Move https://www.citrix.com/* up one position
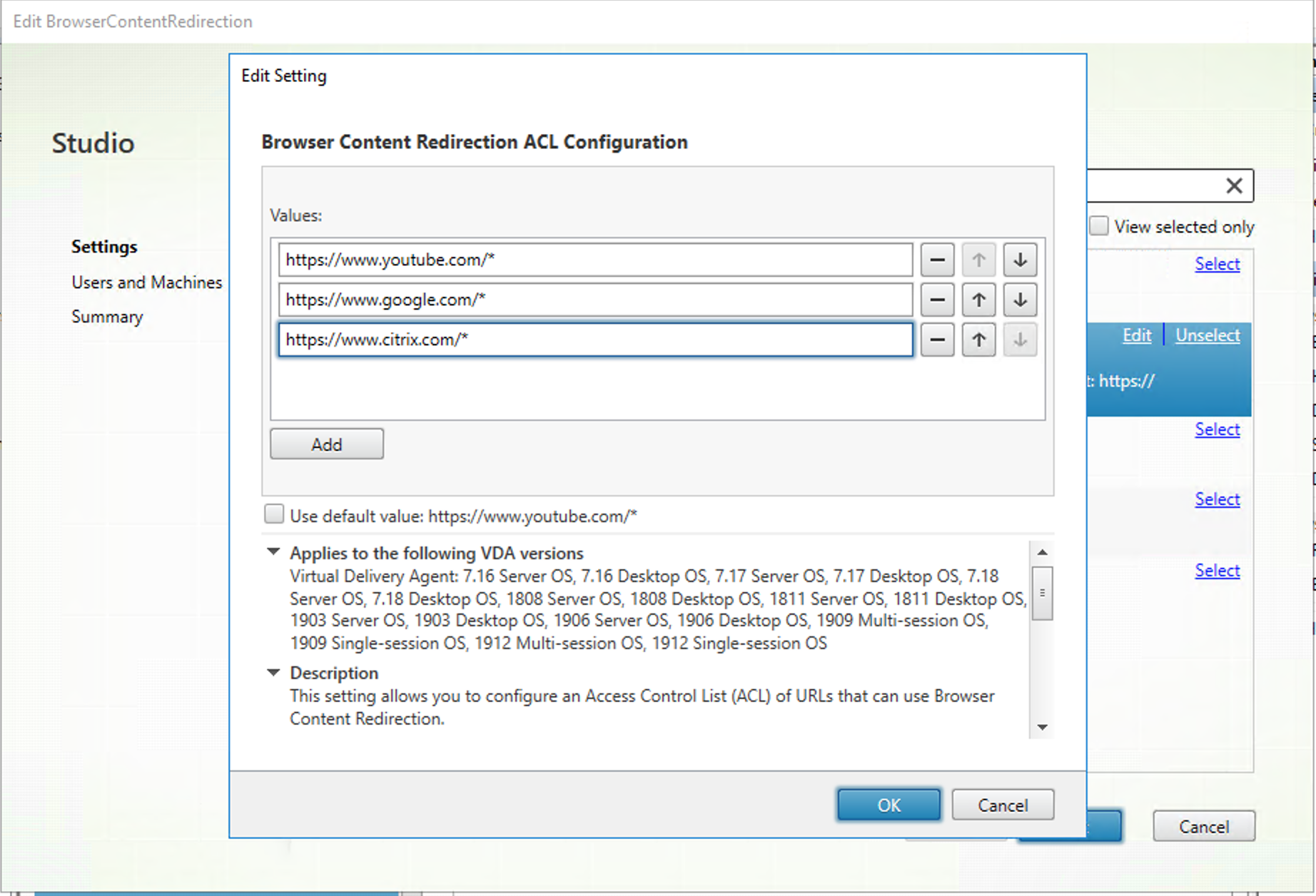The width and height of the screenshot is (1316, 896). pos(978,340)
